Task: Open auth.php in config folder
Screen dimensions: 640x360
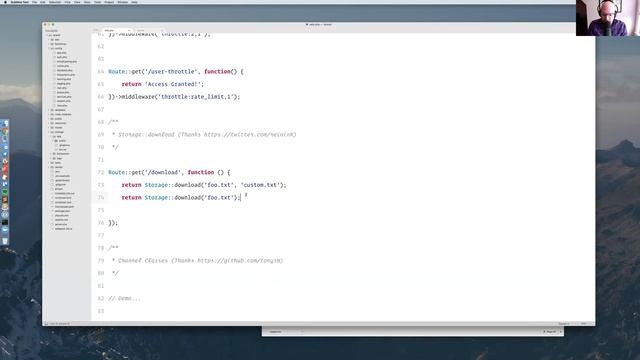Action: [62, 57]
